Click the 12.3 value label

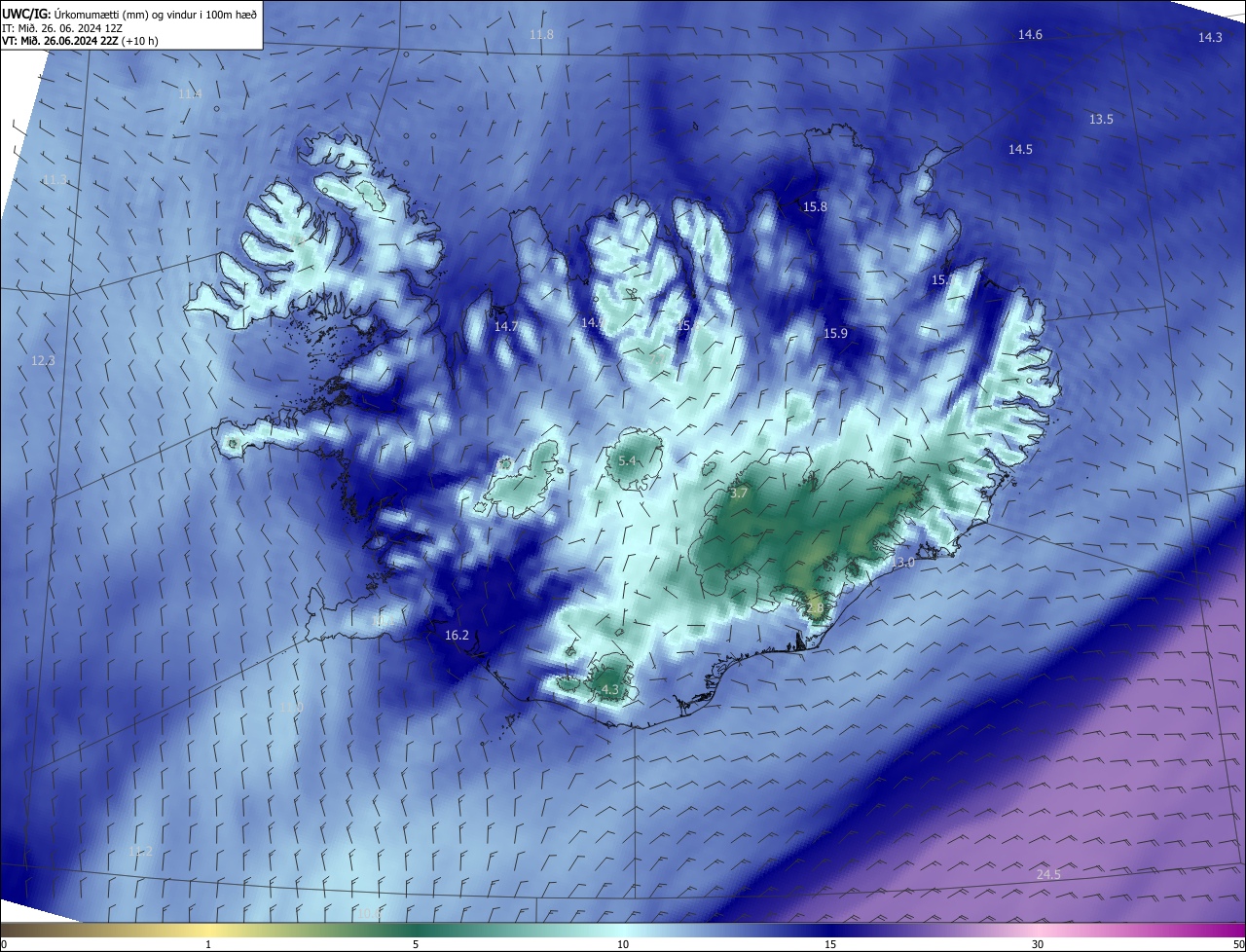pyautogui.click(x=43, y=361)
